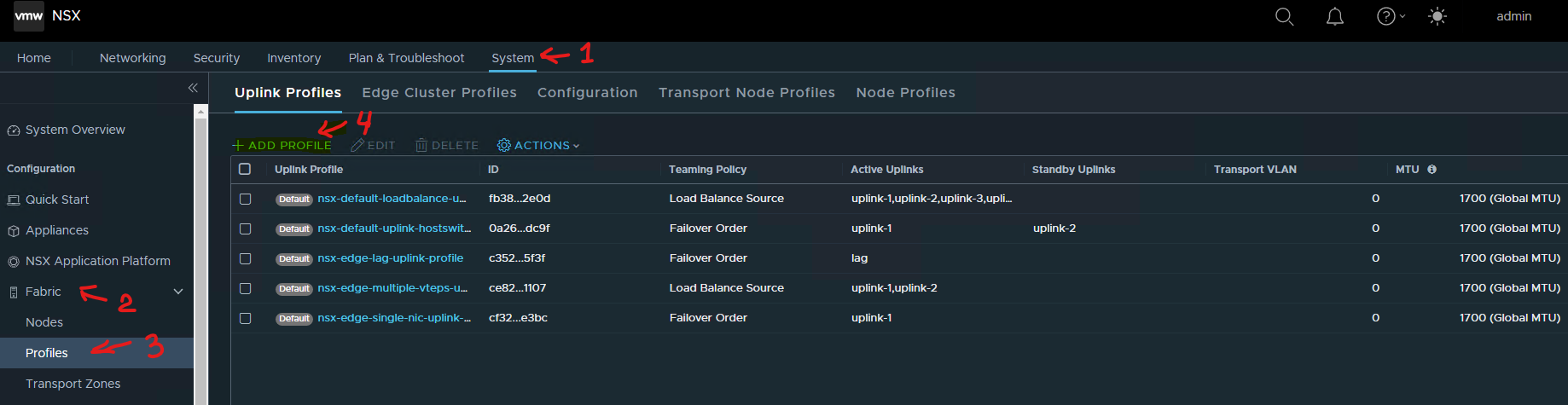Collapse the sidebar with double-chevron icon
Image resolution: width=1568 pixels, height=405 pixels.
(x=193, y=88)
